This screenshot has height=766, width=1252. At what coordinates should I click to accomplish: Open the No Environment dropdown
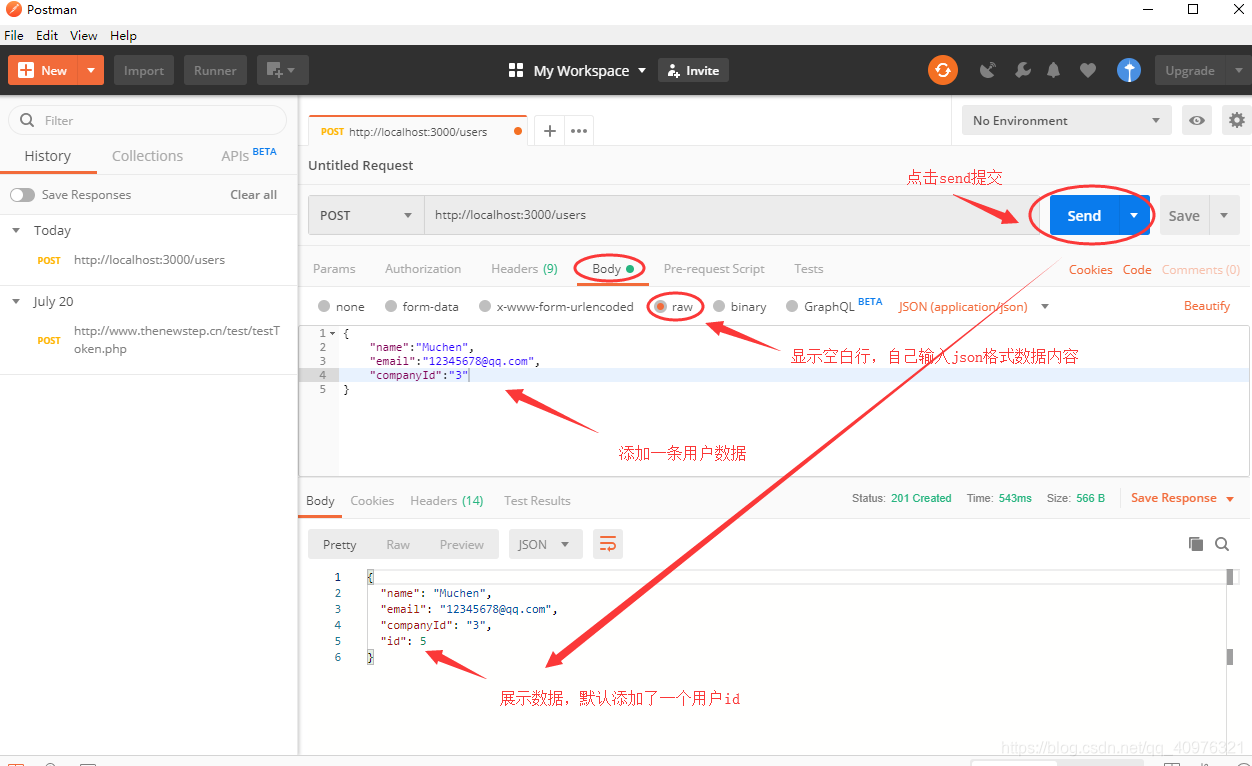pyautogui.click(x=1066, y=120)
